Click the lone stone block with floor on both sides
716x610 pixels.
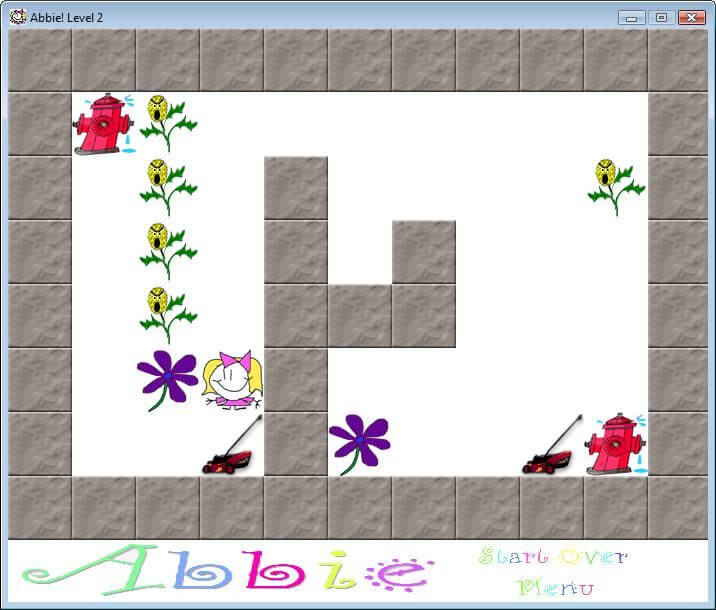(x=424, y=252)
